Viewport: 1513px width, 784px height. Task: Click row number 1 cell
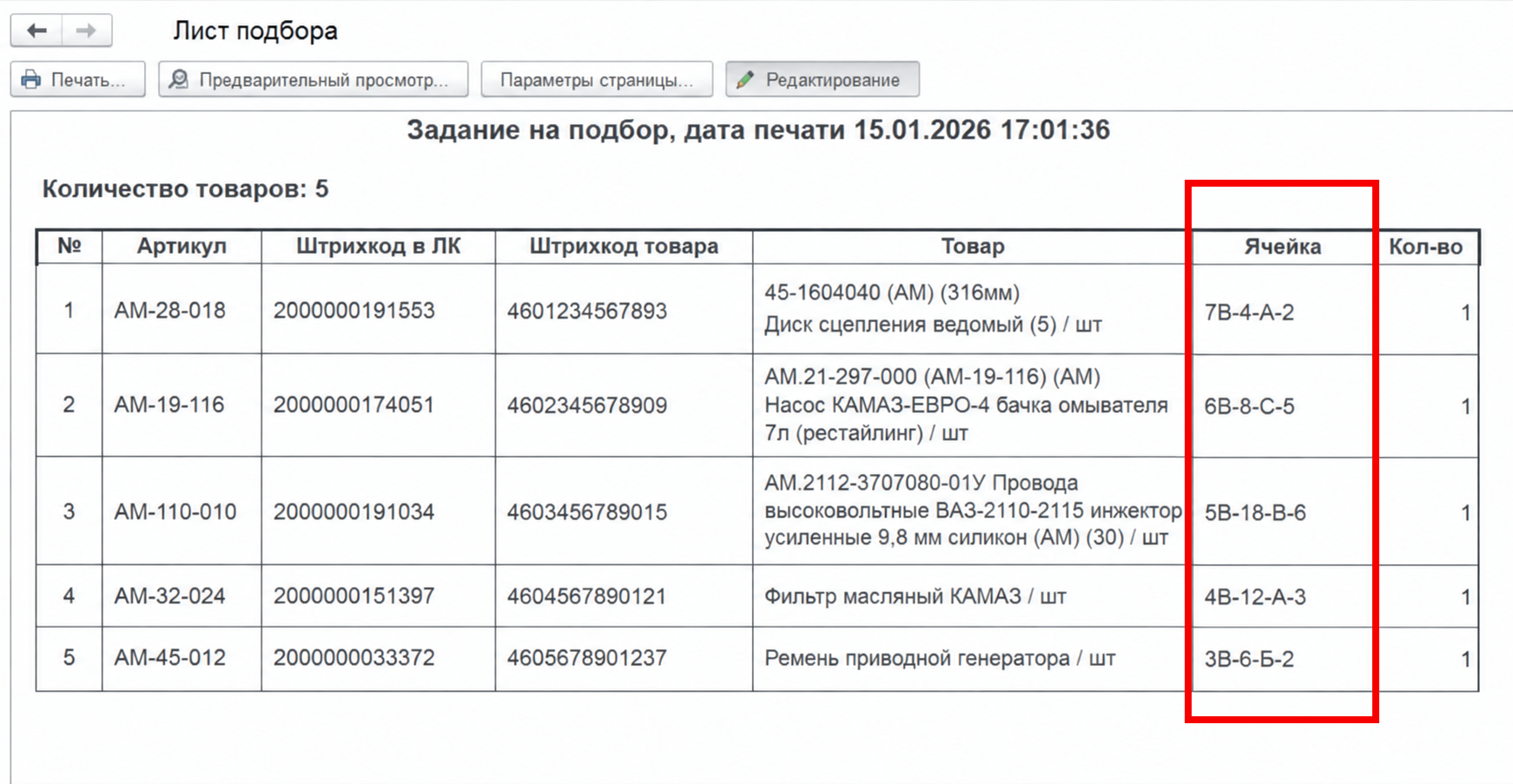point(69,309)
